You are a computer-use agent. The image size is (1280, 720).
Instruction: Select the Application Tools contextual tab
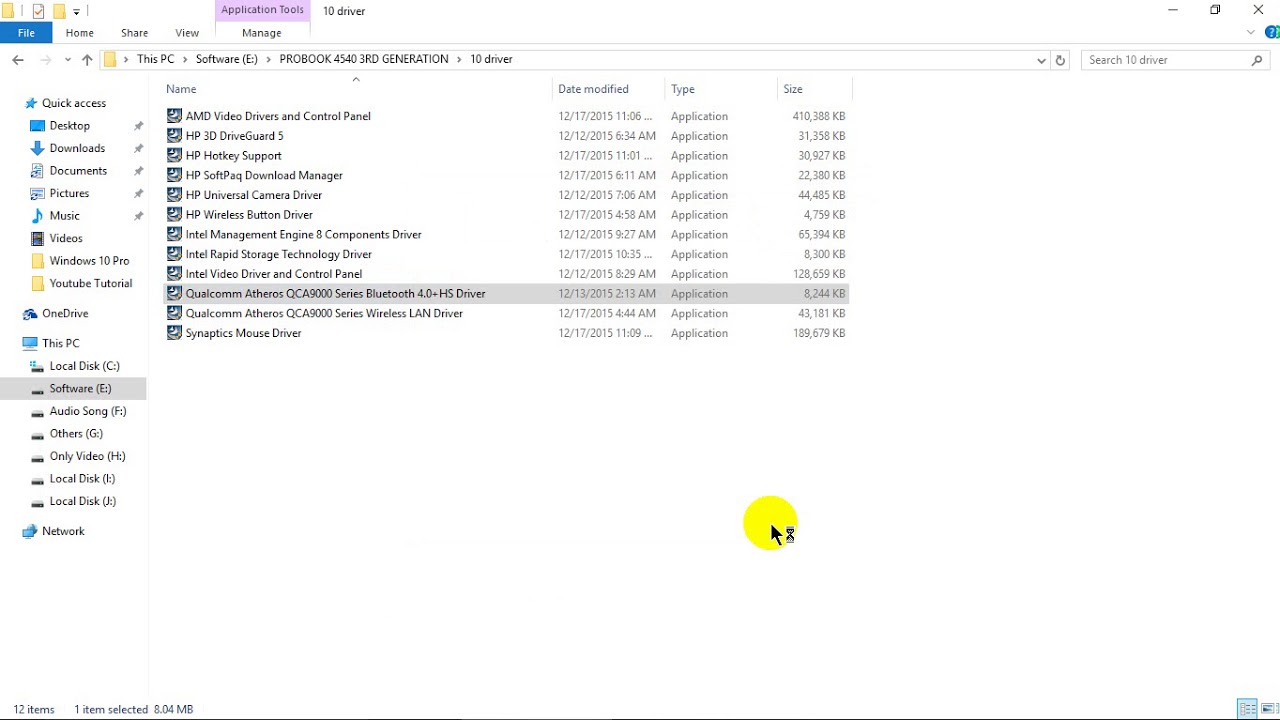[262, 10]
